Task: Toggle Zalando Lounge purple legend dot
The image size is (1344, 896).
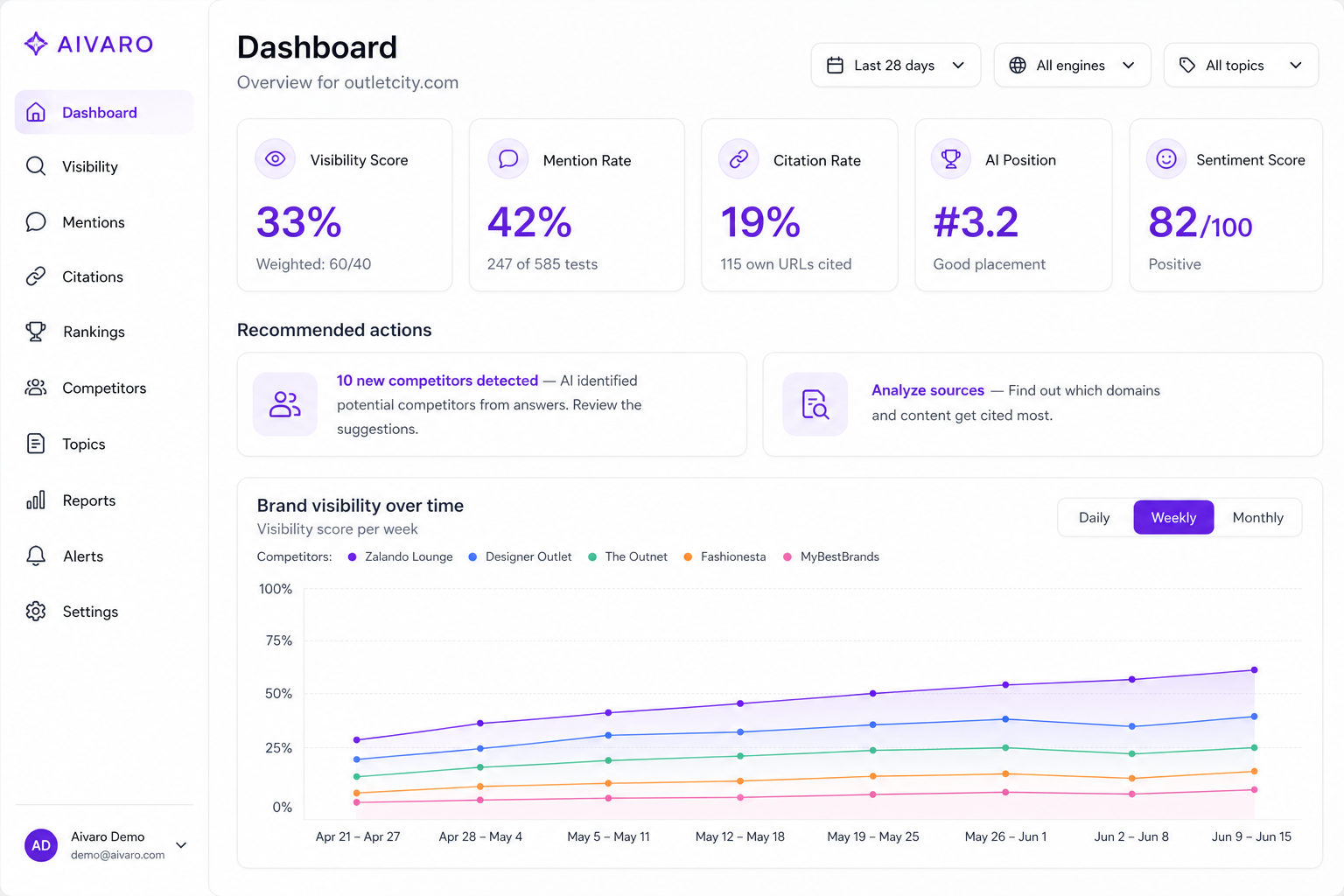Action: coord(352,556)
